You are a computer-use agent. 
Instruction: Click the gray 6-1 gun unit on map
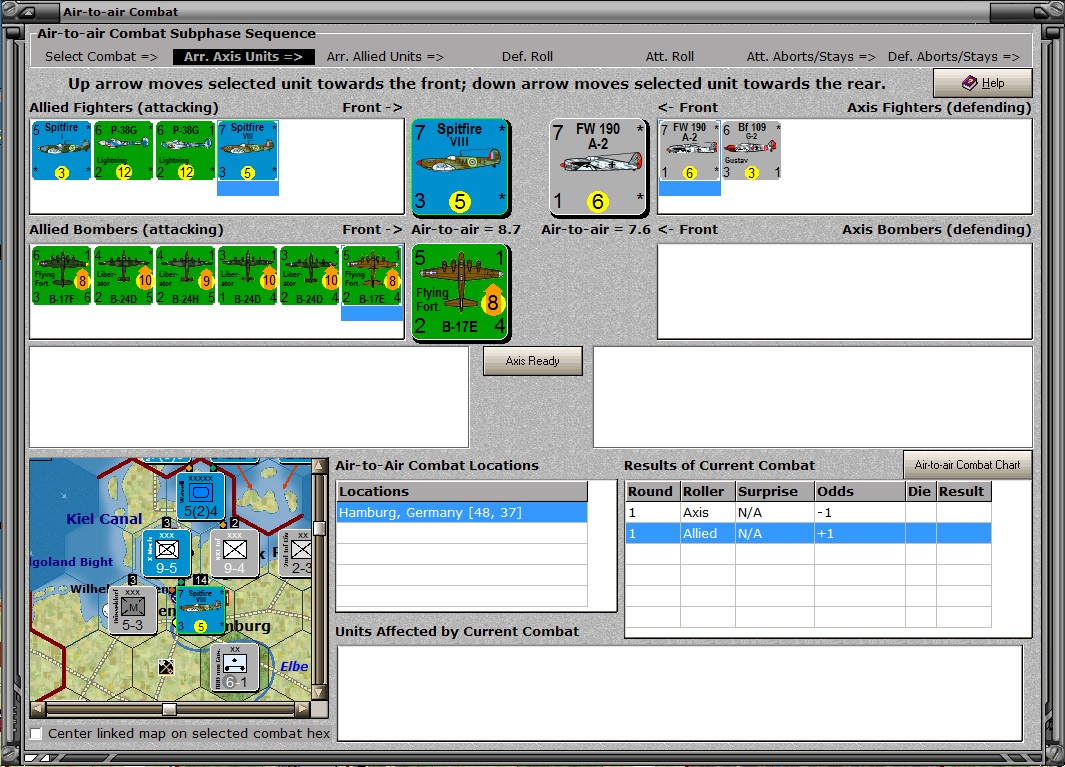coord(235,667)
